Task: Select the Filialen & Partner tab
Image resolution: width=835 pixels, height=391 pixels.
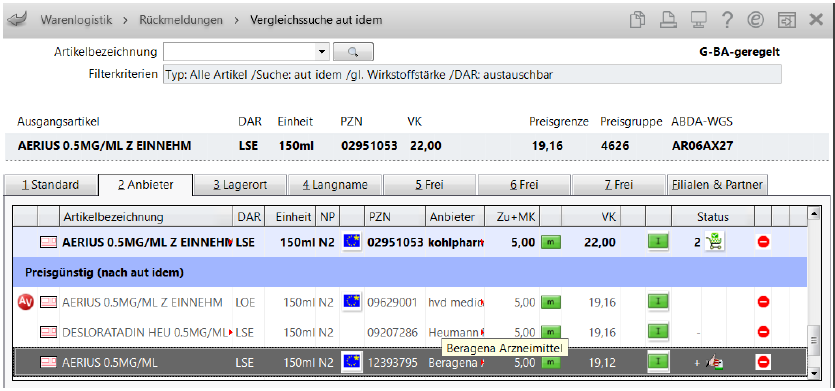Action: [717, 185]
